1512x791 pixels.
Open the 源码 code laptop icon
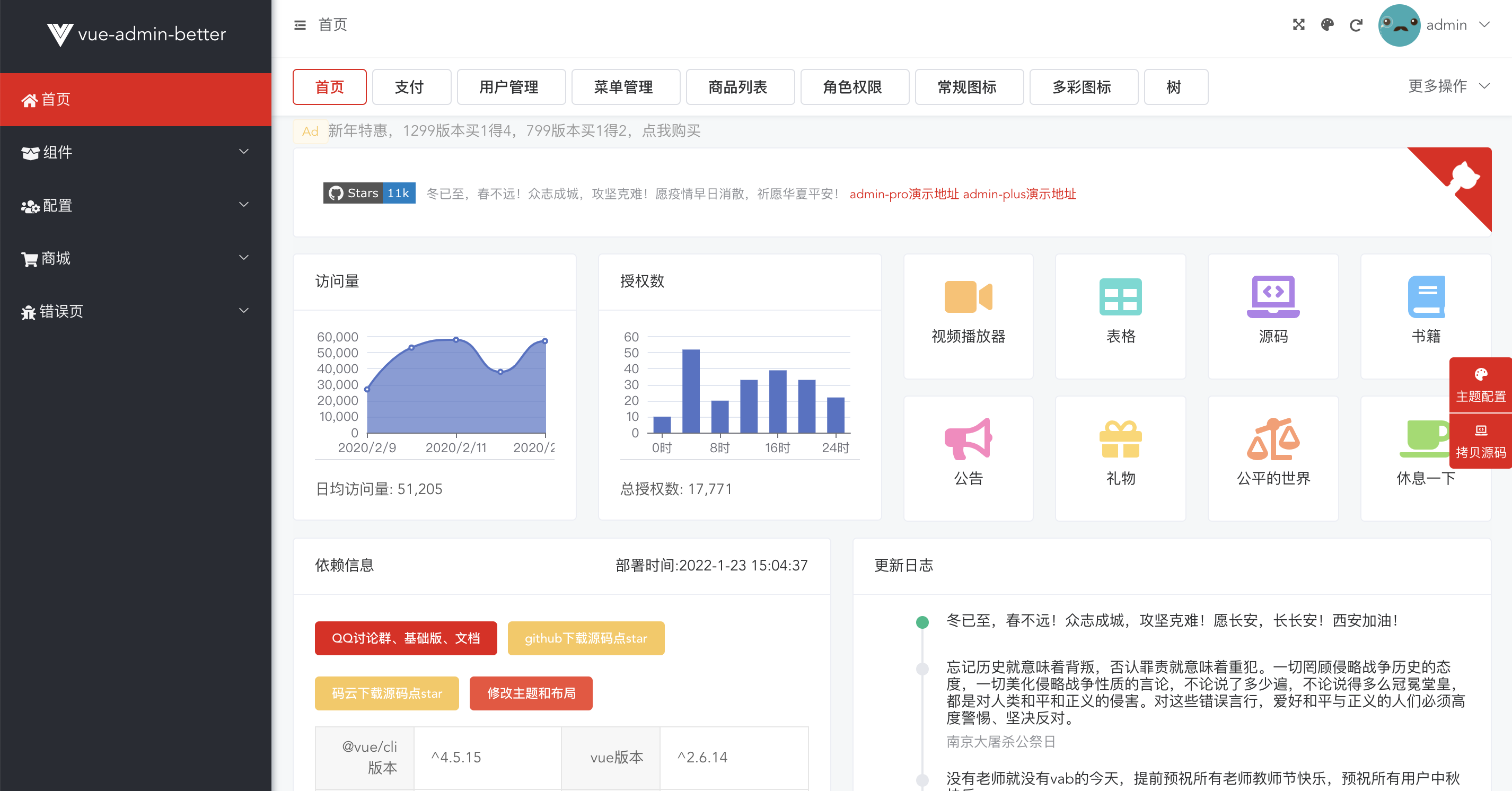[x=1272, y=297]
